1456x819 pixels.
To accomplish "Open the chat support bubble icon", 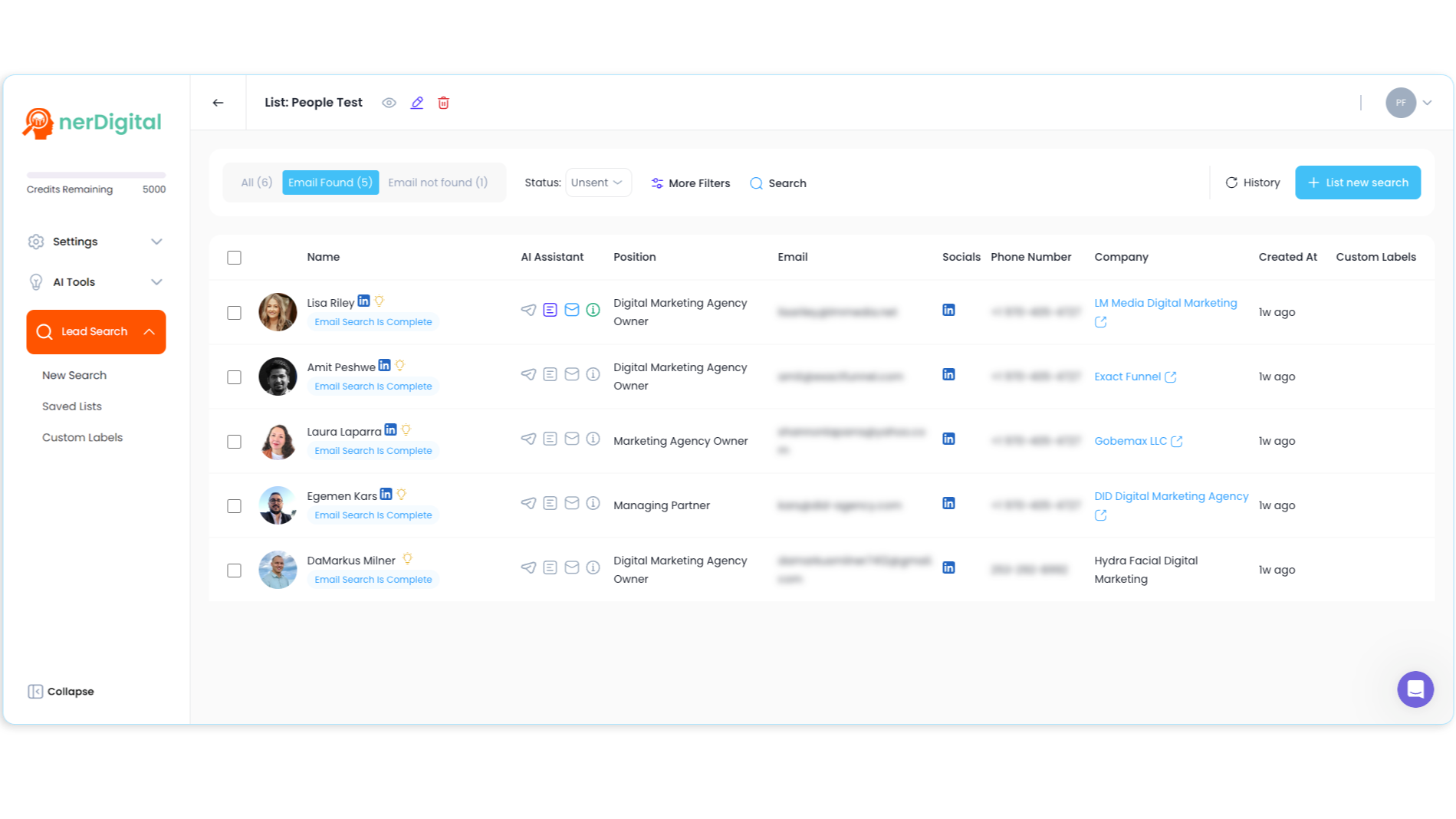I will pyautogui.click(x=1415, y=689).
